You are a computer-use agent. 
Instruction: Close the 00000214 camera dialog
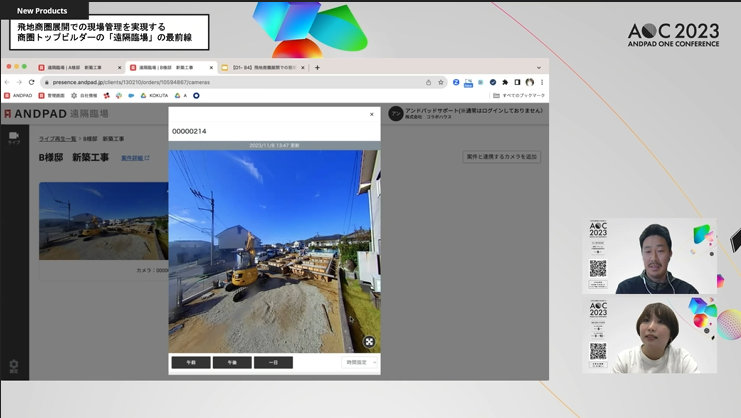pyautogui.click(x=371, y=114)
